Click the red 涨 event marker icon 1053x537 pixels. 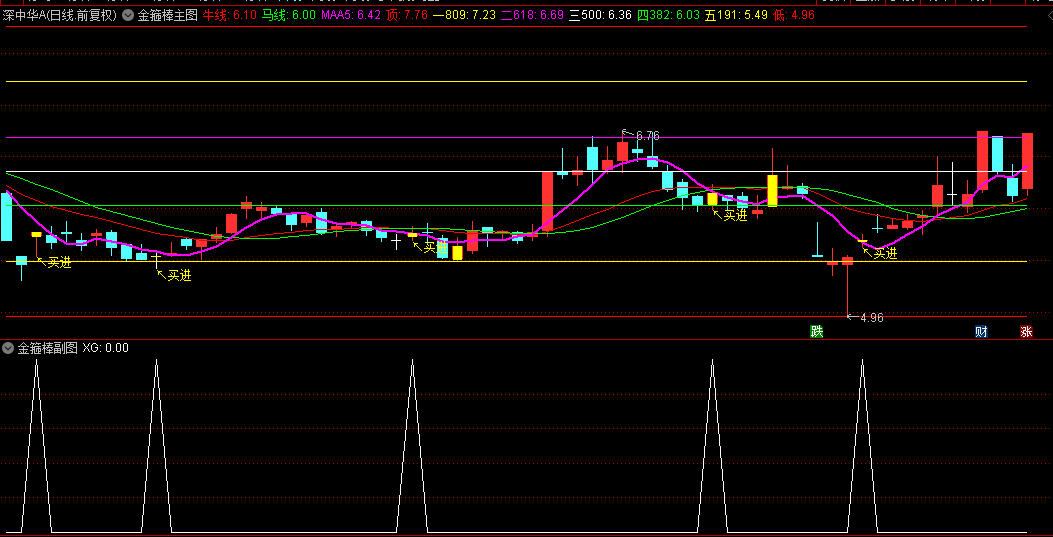[x=1026, y=331]
